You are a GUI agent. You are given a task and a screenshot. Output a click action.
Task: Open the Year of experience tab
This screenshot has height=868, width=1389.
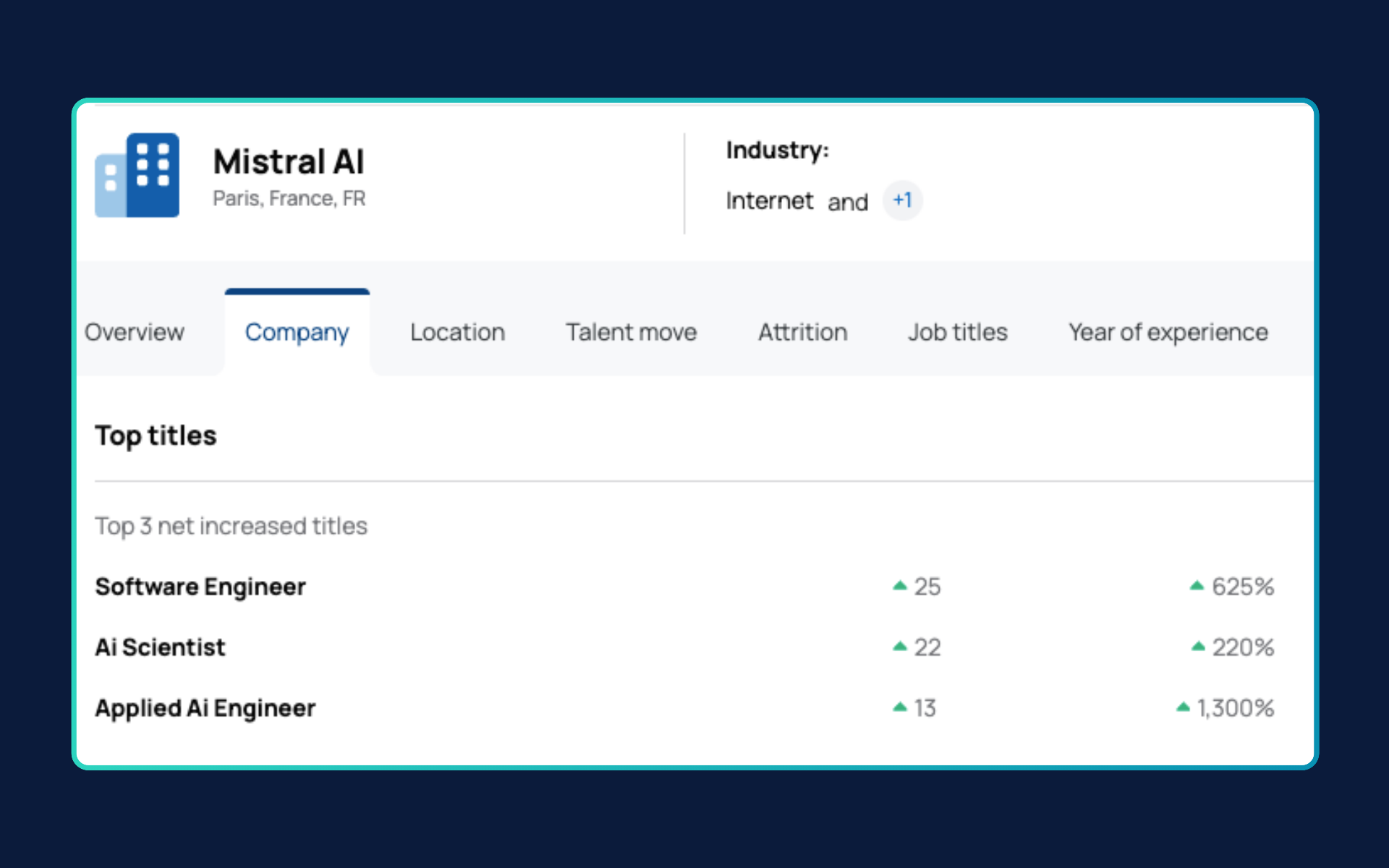point(1168,333)
